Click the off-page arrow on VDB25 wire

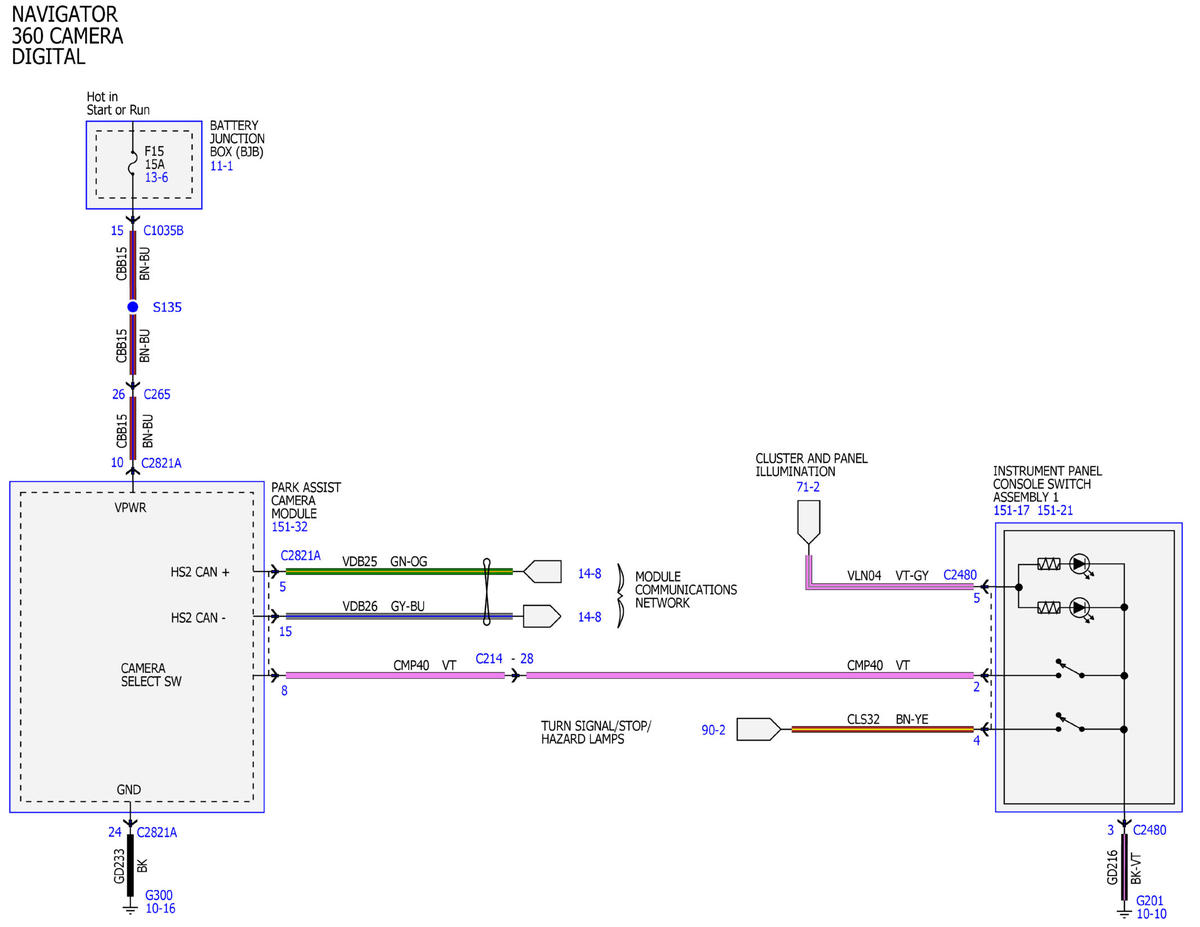click(x=542, y=571)
